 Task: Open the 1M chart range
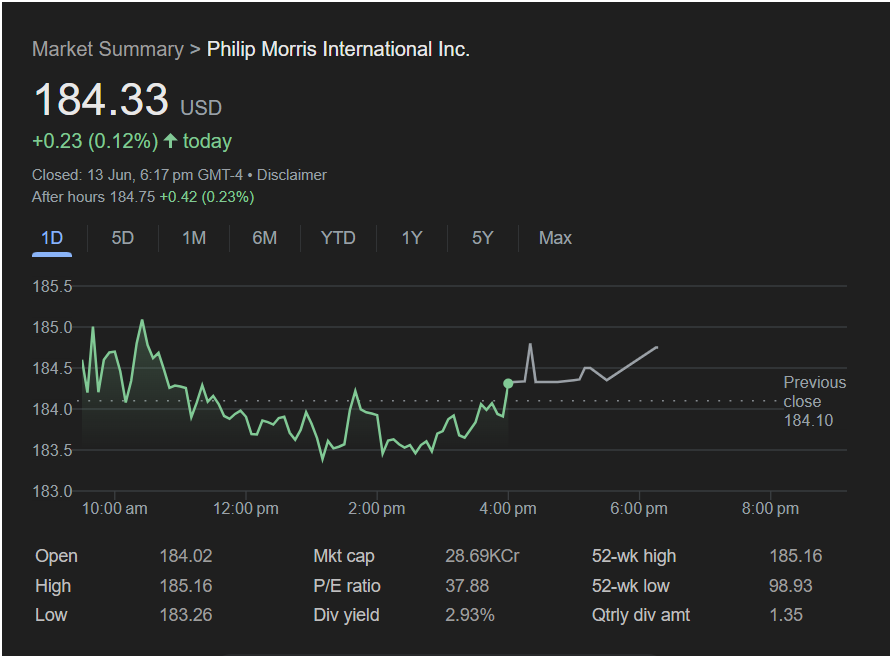coord(194,238)
